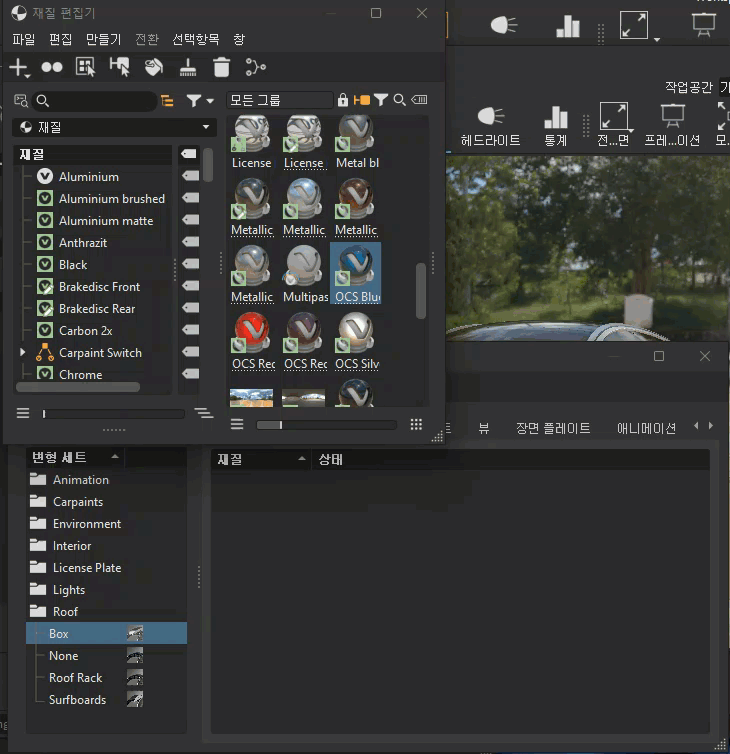Click the orange tree view icon
The width and height of the screenshot is (730, 754).
167,101
